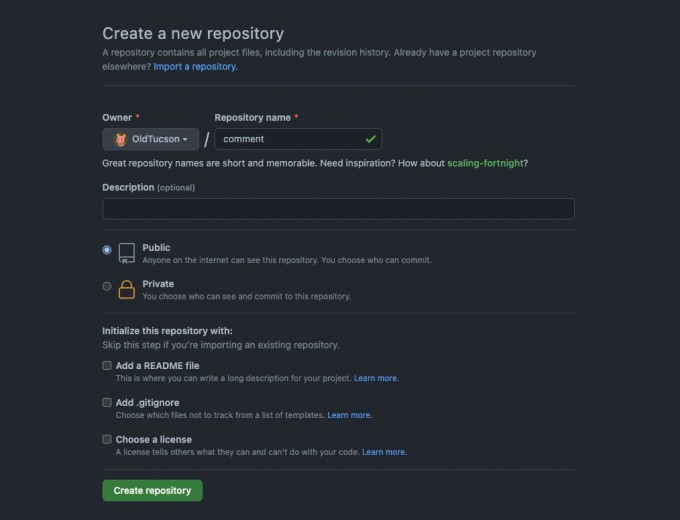Click the green checkmark in name field
Image resolution: width=680 pixels, height=520 pixels.
(x=370, y=139)
